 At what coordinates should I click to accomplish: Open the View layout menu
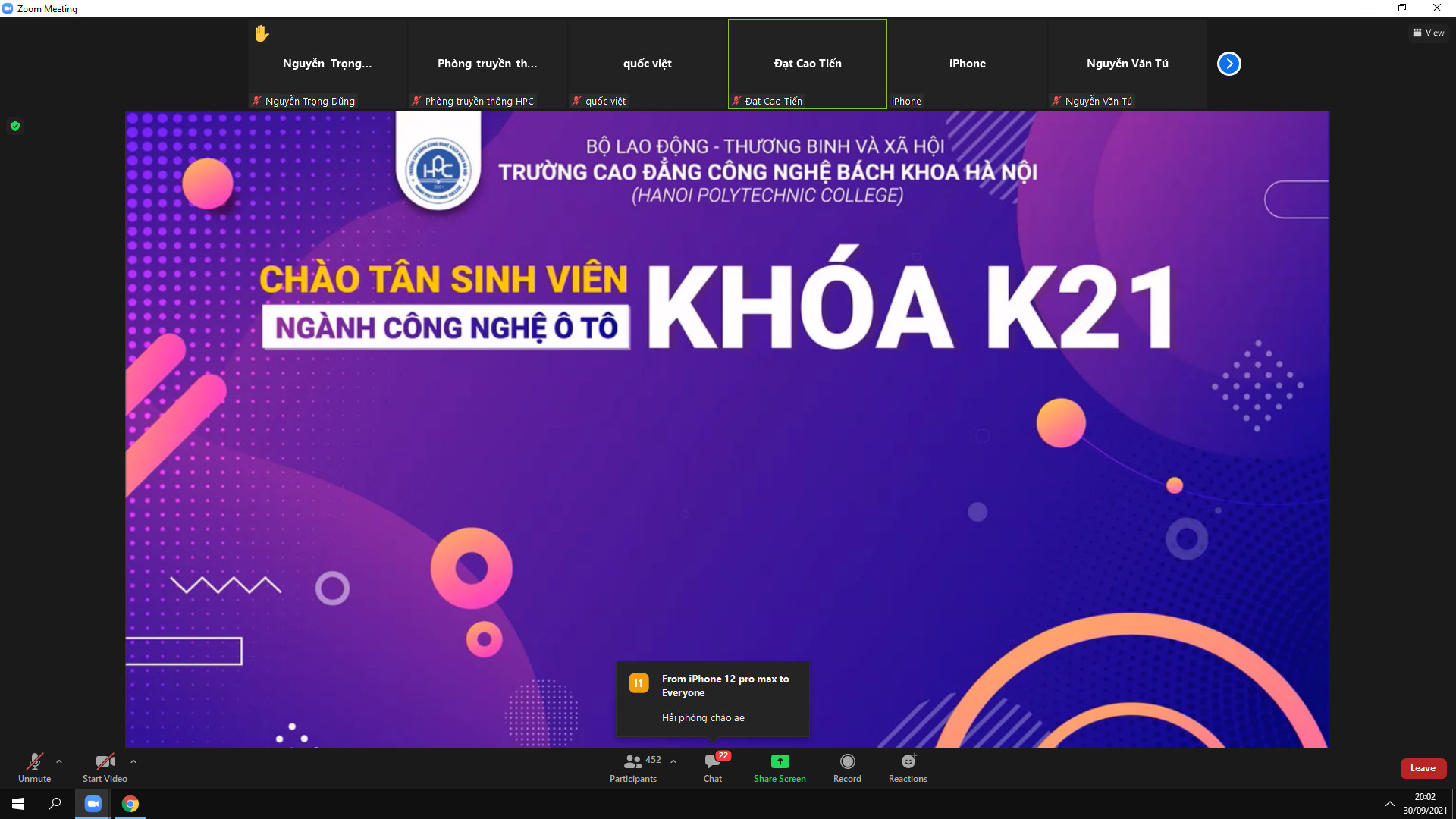tap(1428, 33)
